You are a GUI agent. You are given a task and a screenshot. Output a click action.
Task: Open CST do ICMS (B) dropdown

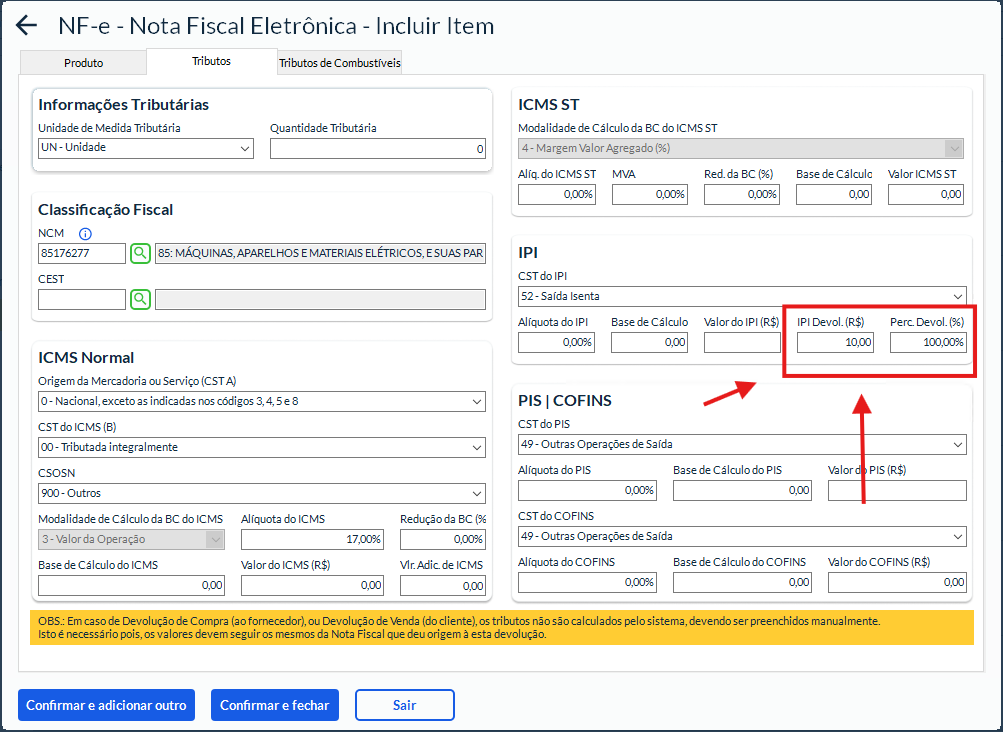pos(262,448)
